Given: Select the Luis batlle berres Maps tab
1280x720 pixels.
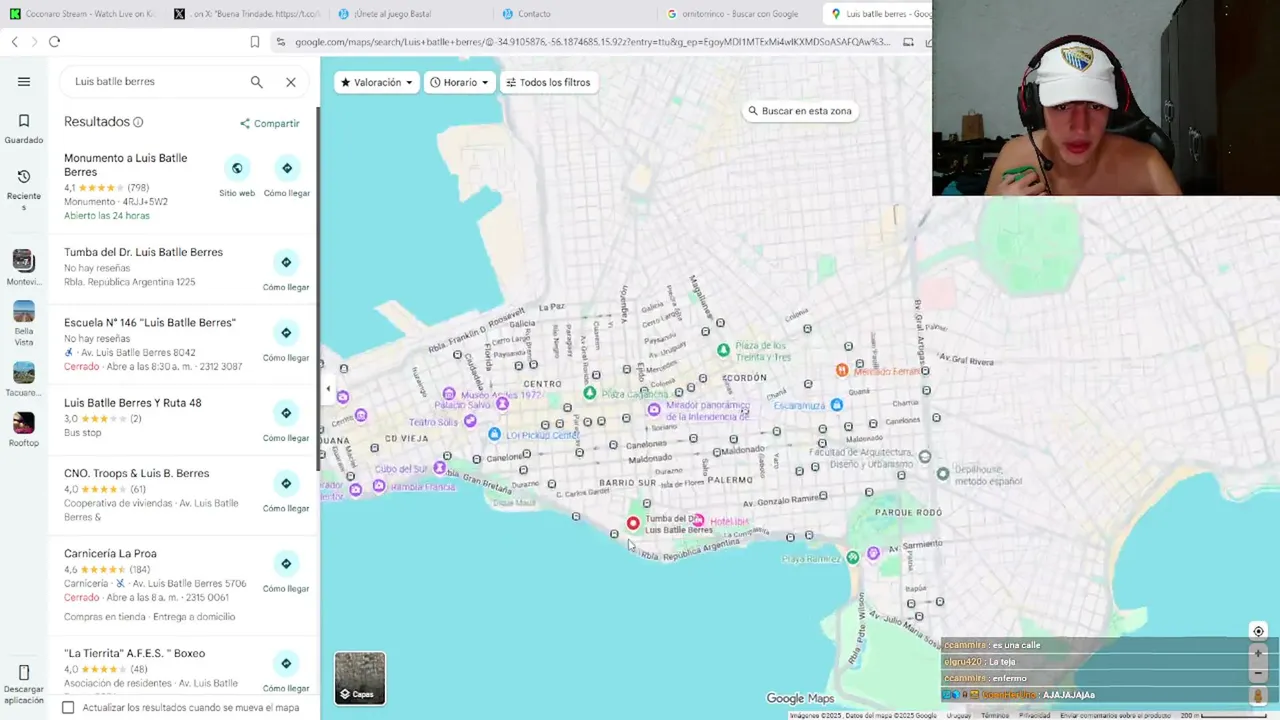Looking at the screenshot, I should coord(878,14).
